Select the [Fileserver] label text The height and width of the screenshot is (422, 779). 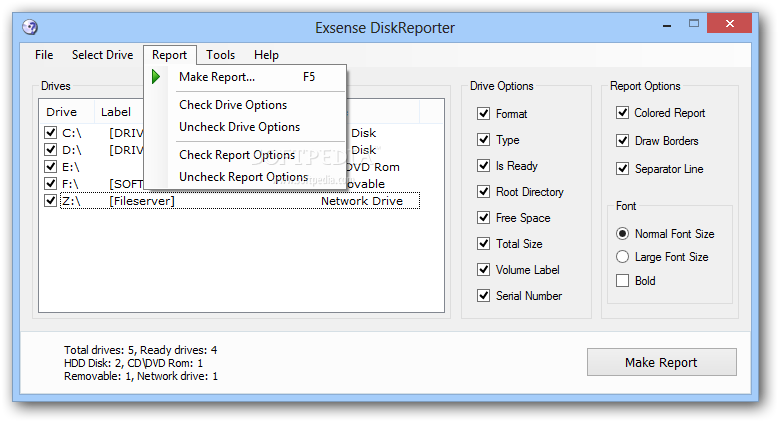pyautogui.click(x=142, y=201)
